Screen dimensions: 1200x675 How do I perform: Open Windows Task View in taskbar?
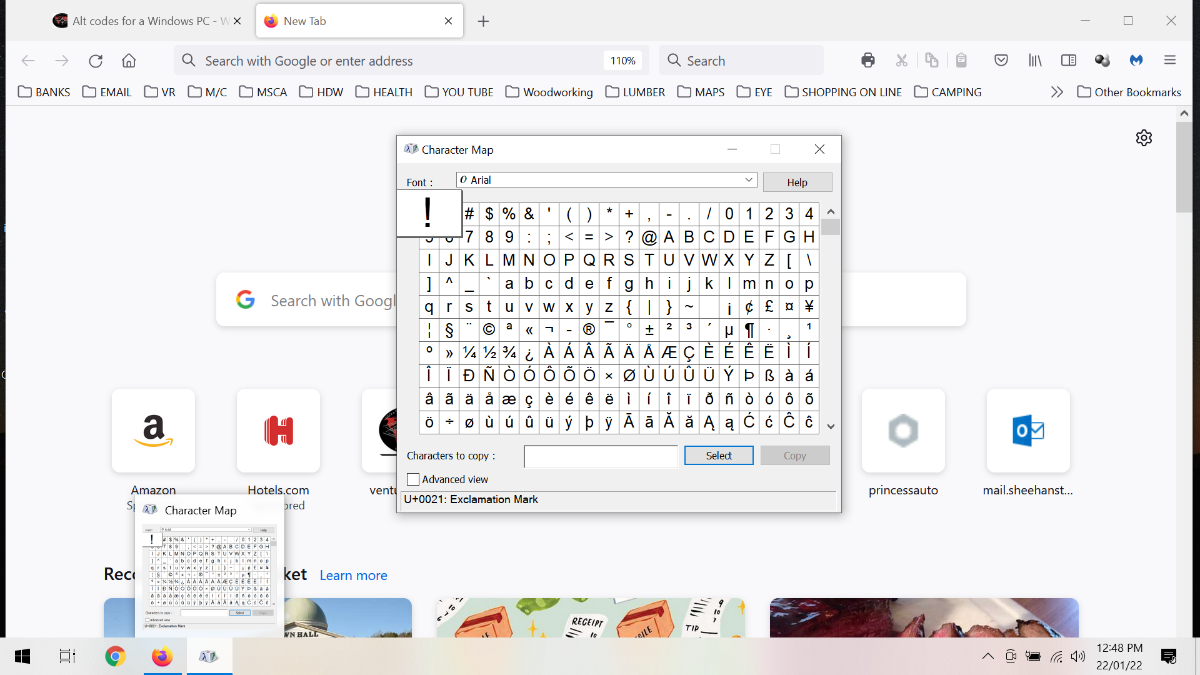[68, 656]
